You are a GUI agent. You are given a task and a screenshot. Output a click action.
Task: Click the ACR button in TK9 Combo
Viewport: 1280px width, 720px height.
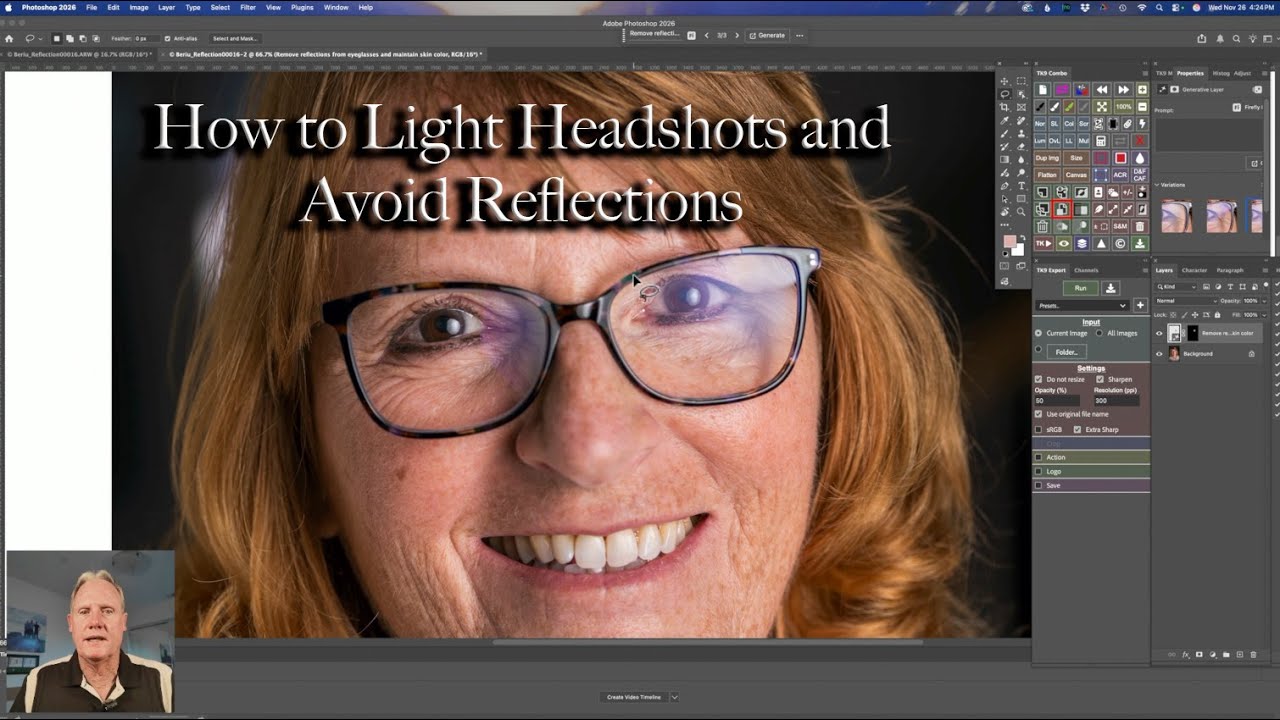pyautogui.click(x=1120, y=174)
